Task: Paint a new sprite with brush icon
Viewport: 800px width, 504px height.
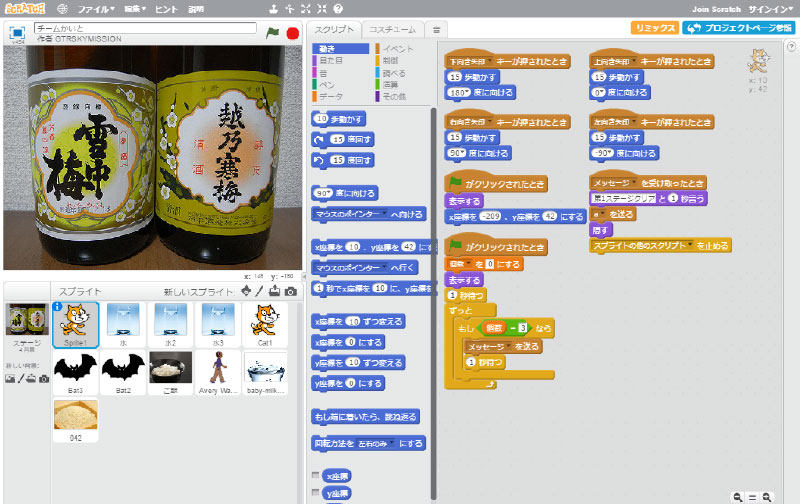Action: 259,291
